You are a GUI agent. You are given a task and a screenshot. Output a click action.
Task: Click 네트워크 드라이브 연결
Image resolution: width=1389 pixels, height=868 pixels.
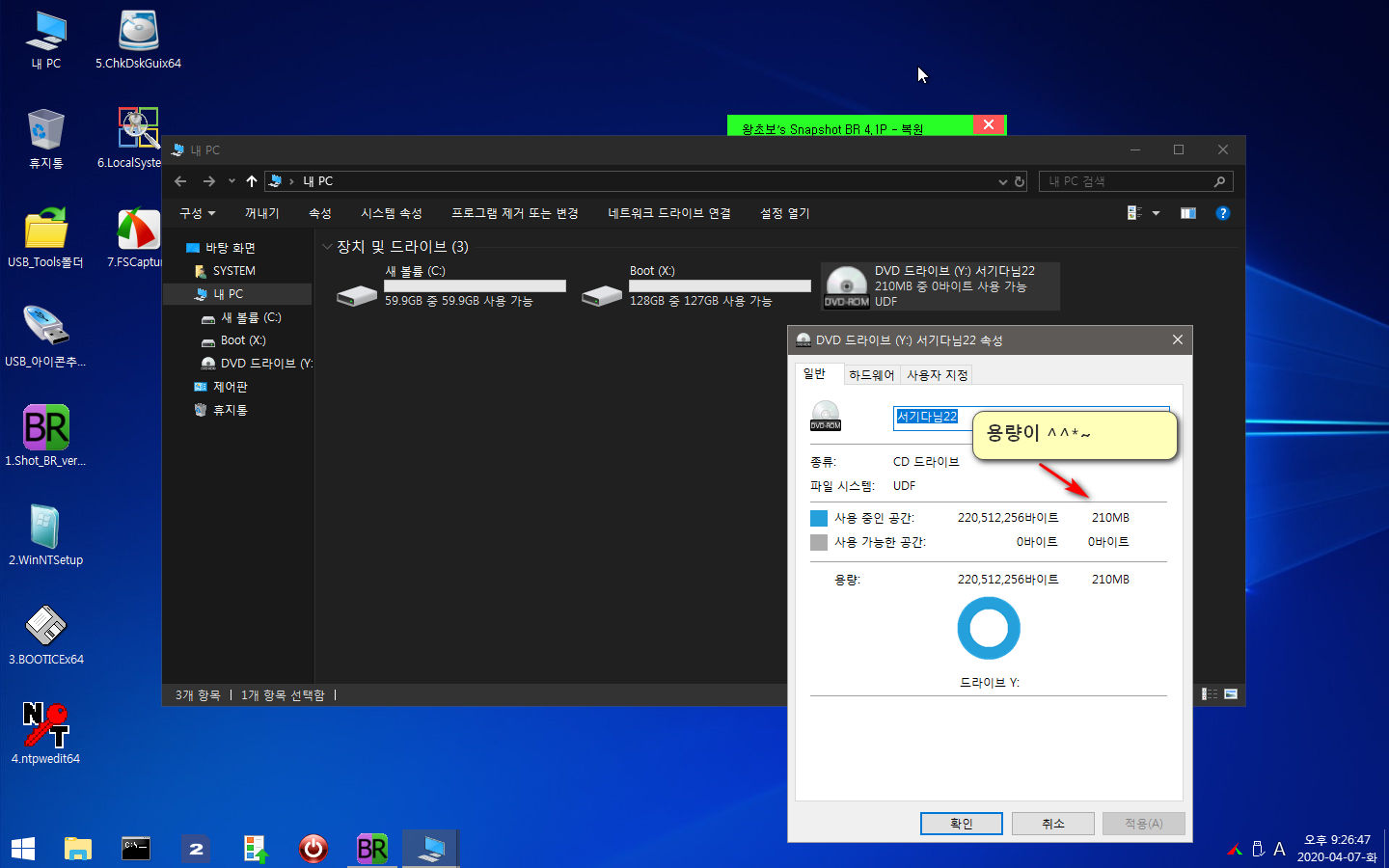668,213
